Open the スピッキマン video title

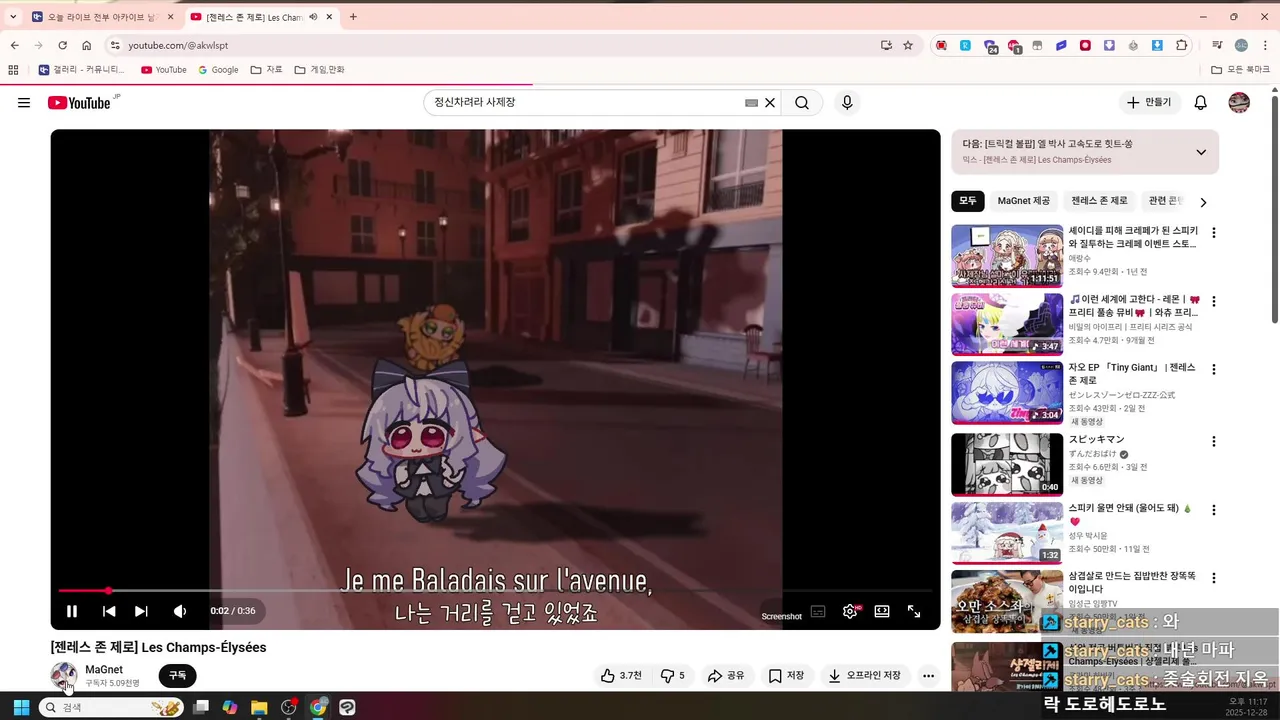pos(1096,439)
